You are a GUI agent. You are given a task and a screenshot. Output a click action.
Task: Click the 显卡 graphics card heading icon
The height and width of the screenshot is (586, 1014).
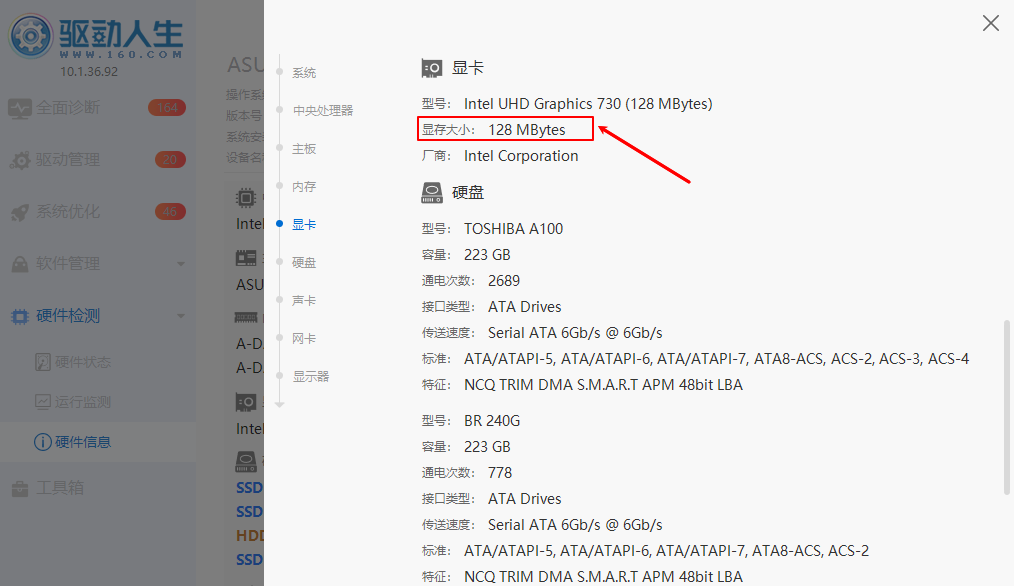pos(432,68)
